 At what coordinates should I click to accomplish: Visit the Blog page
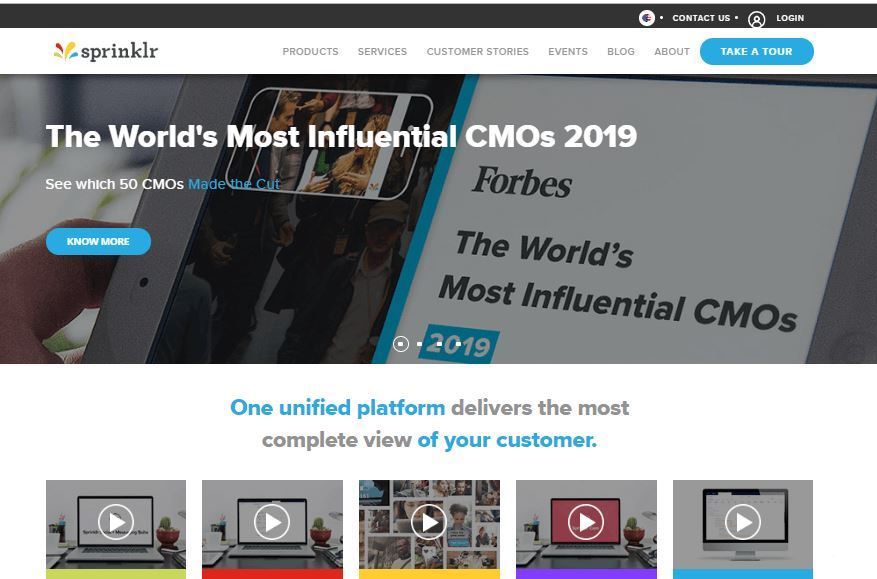(x=621, y=51)
